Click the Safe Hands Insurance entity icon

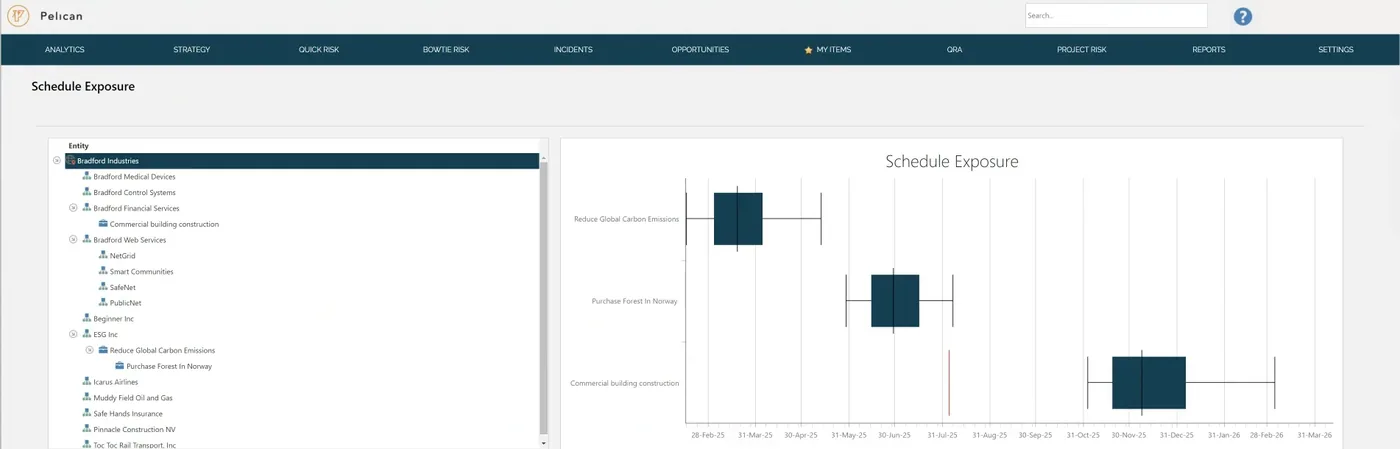[87, 413]
